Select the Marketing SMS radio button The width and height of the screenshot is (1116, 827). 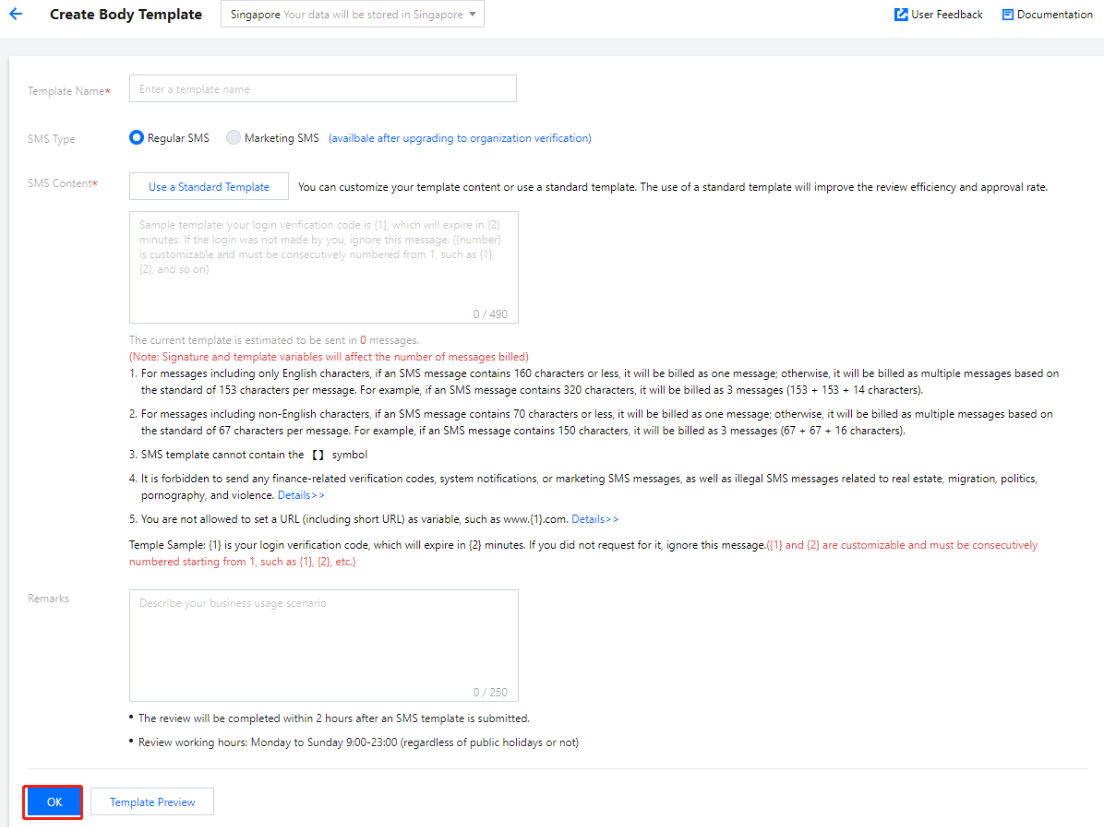coord(233,137)
